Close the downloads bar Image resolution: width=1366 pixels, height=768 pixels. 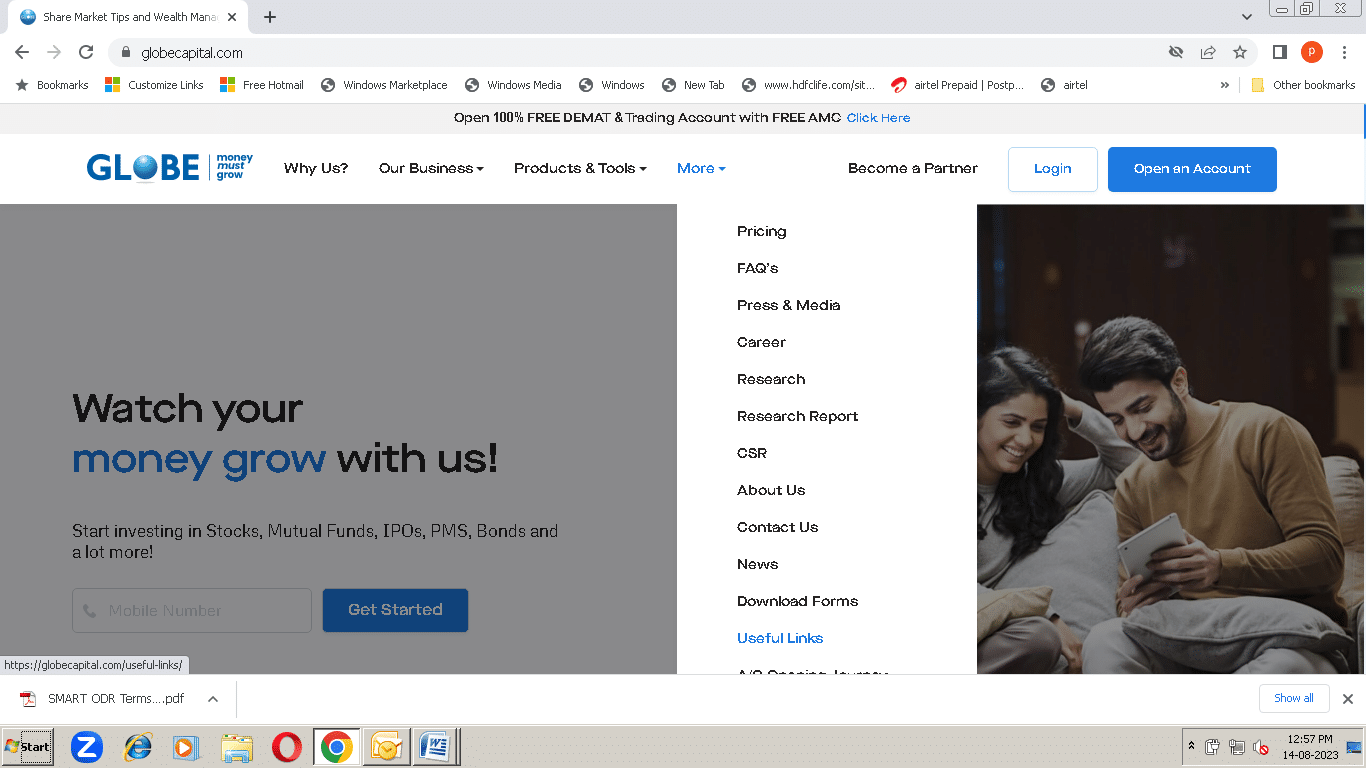tap(1347, 699)
